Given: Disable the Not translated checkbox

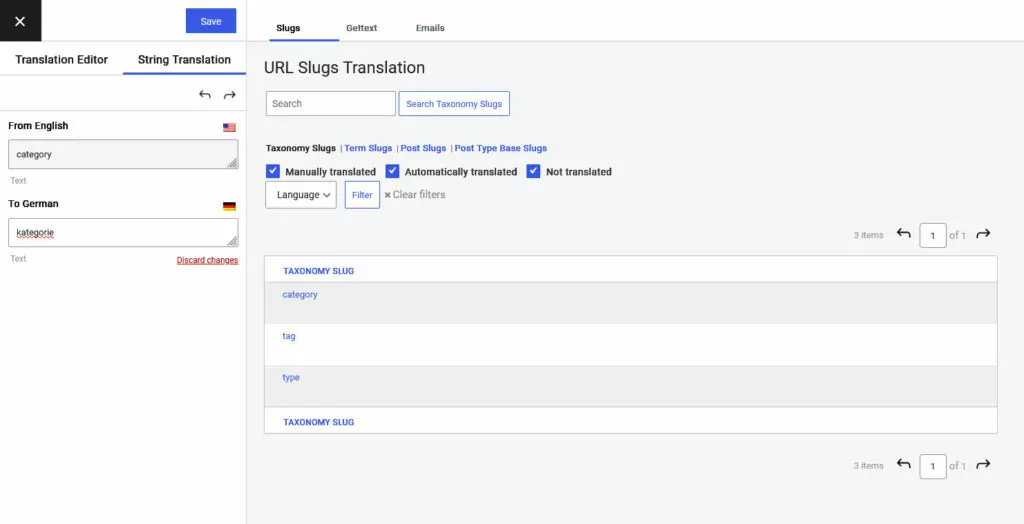Looking at the screenshot, I should [533, 171].
